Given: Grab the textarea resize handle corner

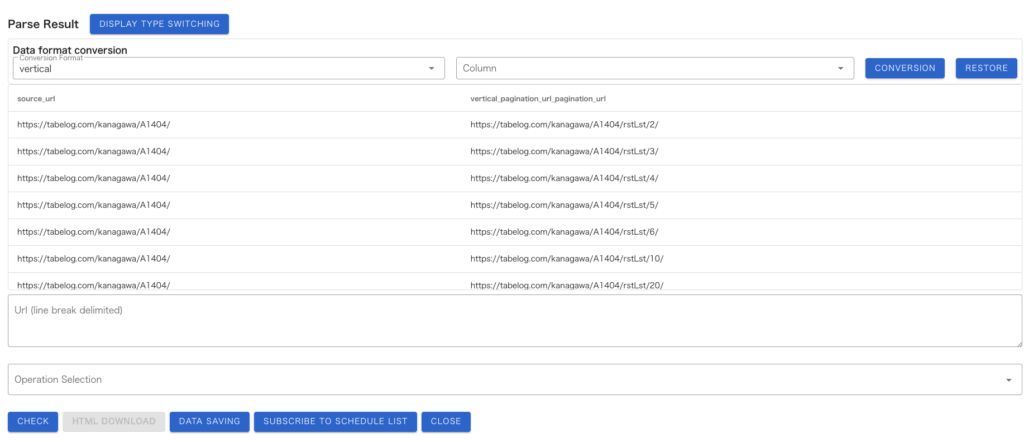Looking at the screenshot, I should pos(1019,343).
